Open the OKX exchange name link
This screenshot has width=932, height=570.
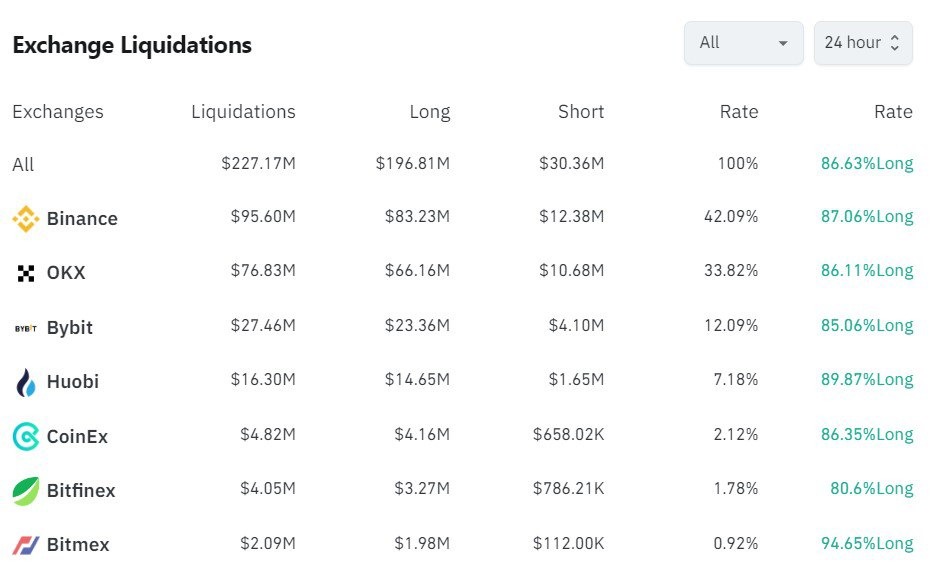66,273
